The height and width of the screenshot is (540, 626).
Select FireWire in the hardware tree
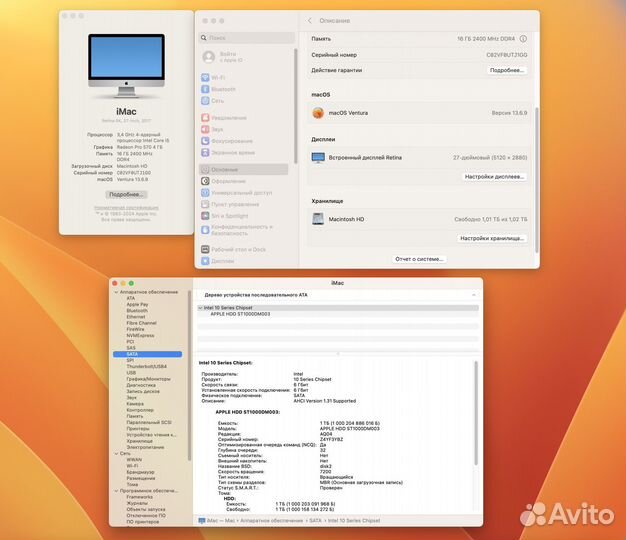[x=135, y=329]
